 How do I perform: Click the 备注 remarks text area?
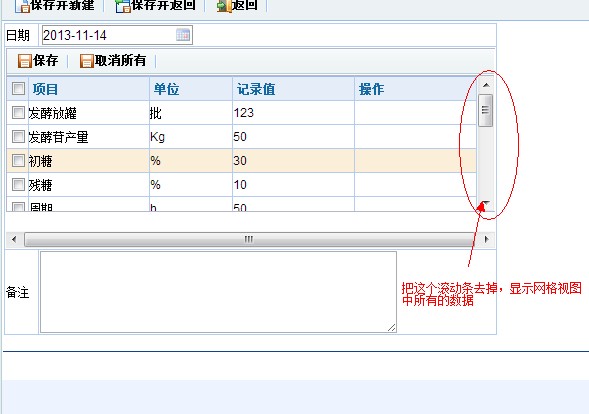[x=218, y=292]
